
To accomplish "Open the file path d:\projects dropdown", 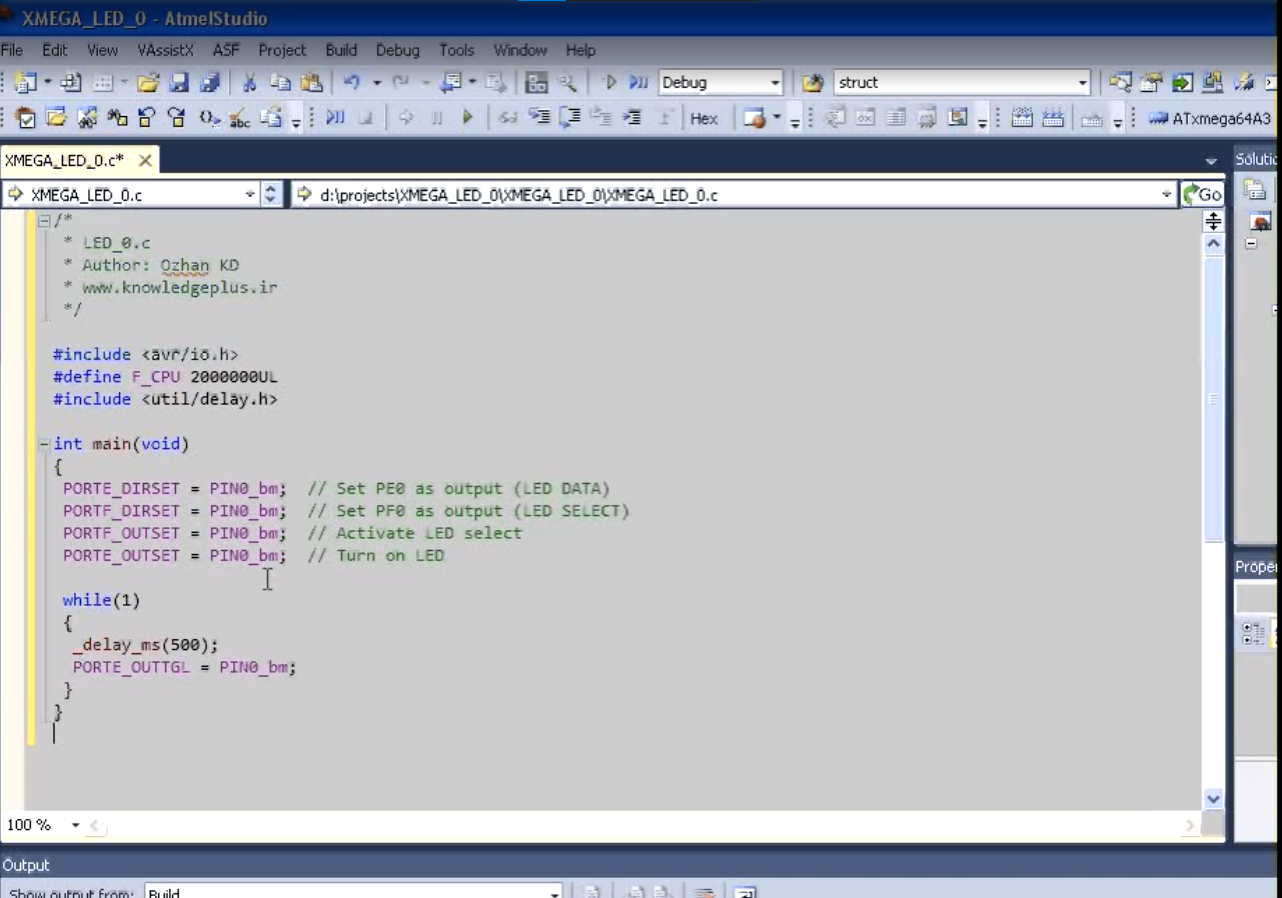I will pos(1166,195).
